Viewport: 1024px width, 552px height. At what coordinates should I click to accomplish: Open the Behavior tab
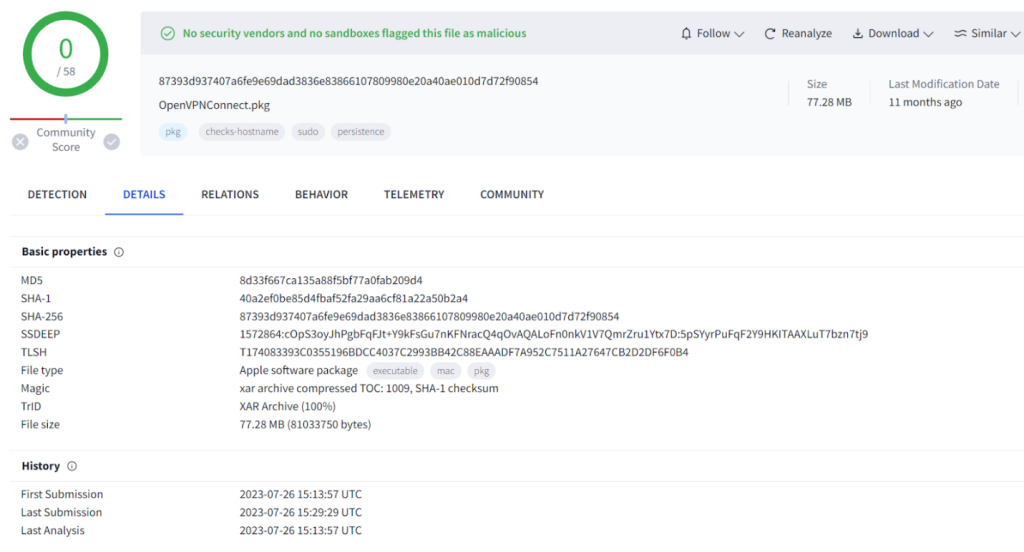[x=321, y=195]
